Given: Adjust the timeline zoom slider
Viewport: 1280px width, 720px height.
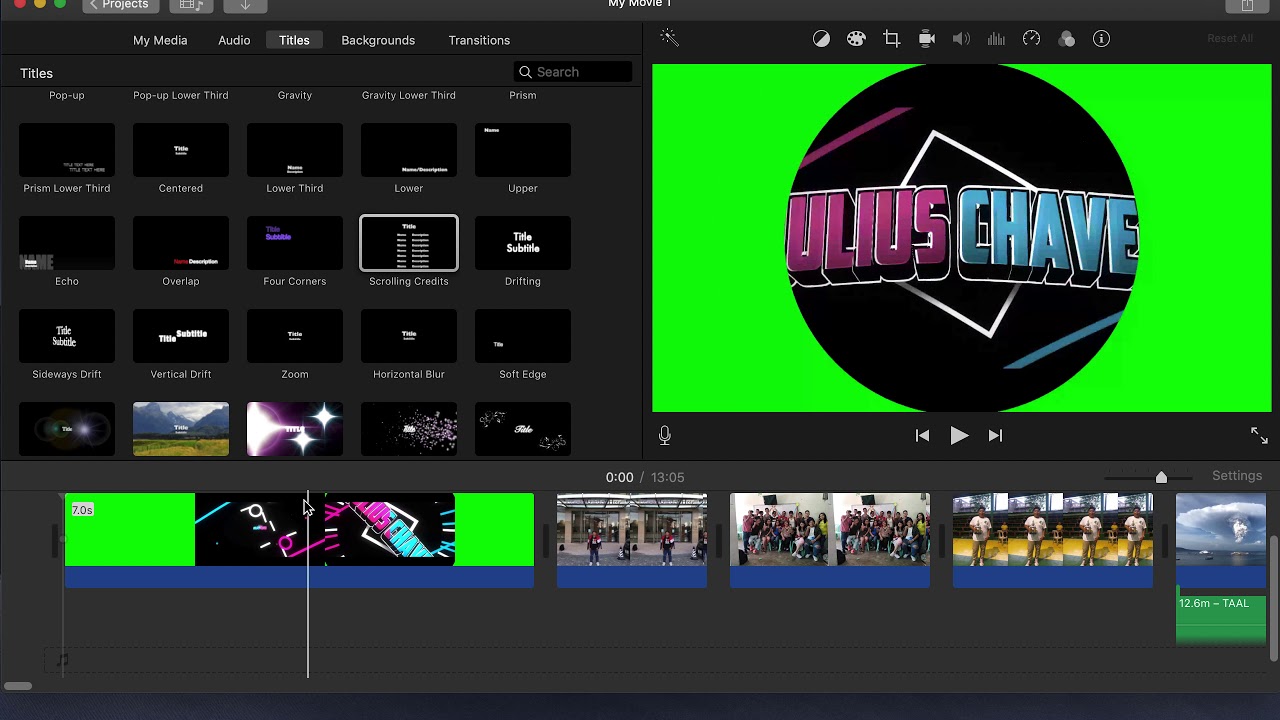Looking at the screenshot, I should pos(1161,477).
